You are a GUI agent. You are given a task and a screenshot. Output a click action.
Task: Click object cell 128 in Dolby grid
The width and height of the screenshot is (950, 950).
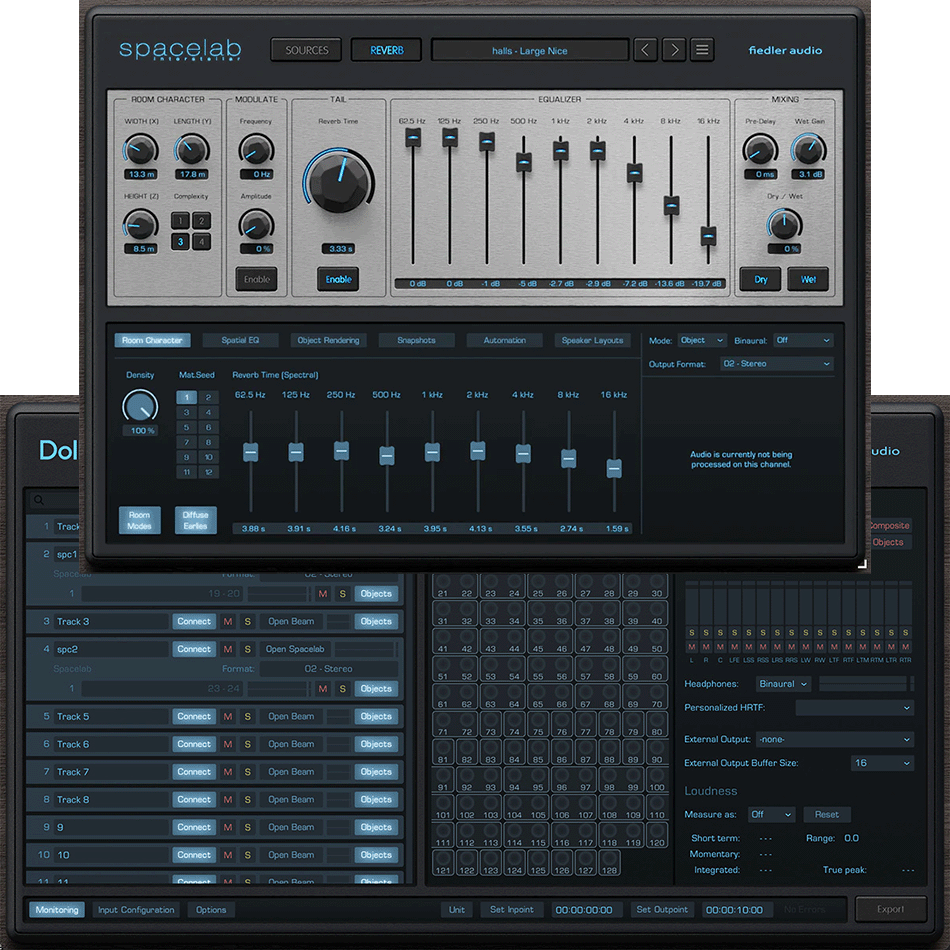[609, 863]
